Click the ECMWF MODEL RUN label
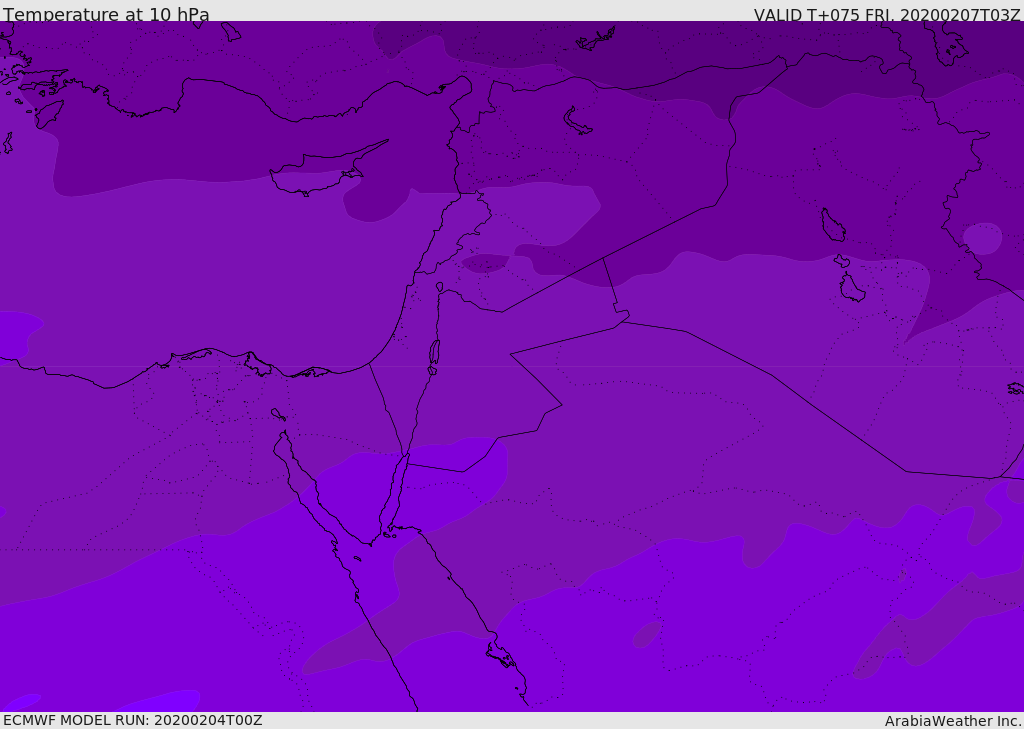 click(133, 720)
